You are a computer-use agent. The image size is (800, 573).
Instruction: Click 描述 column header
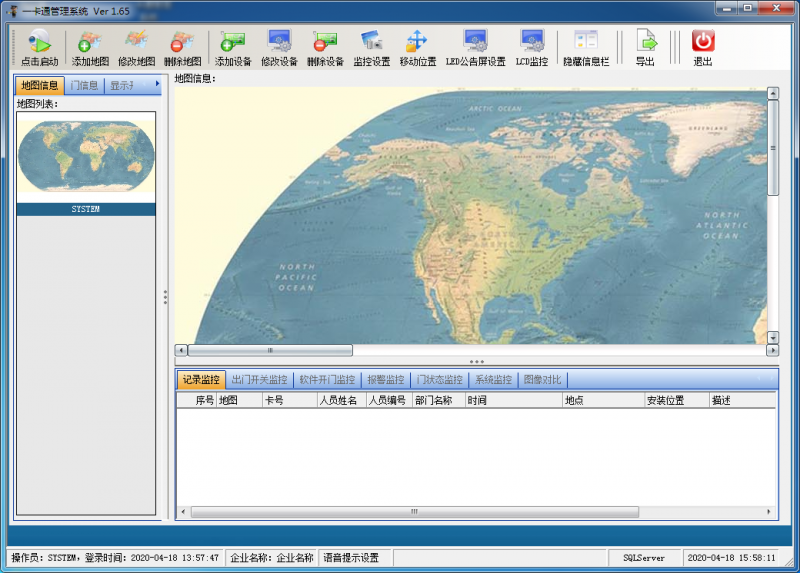click(x=742, y=400)
